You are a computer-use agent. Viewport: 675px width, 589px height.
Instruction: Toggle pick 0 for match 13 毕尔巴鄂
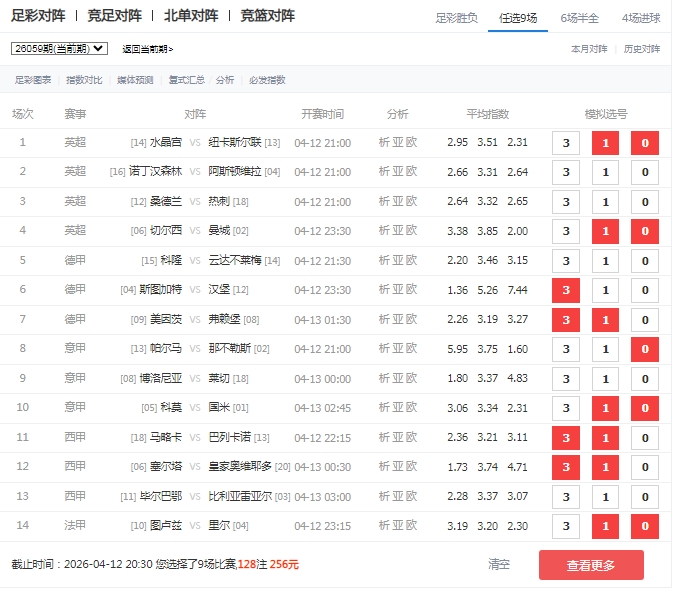click(x=645, y=497)
